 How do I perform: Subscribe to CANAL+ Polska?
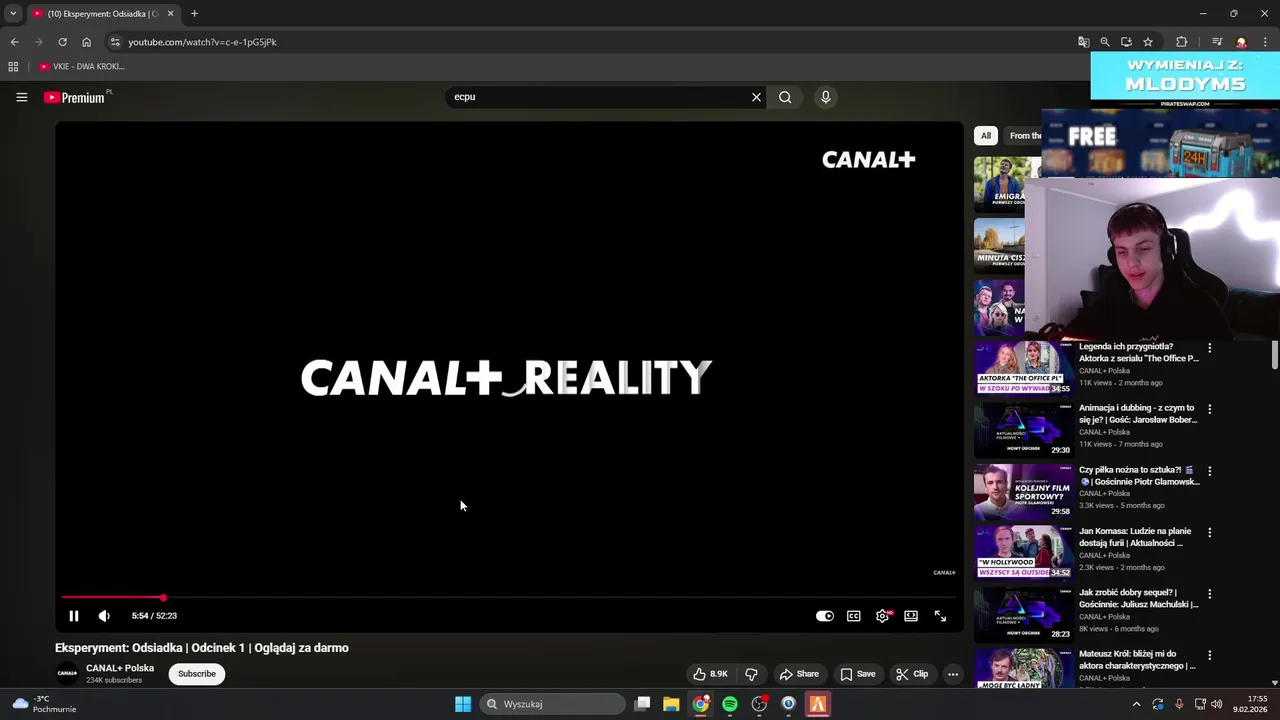(x=197, y=674)
